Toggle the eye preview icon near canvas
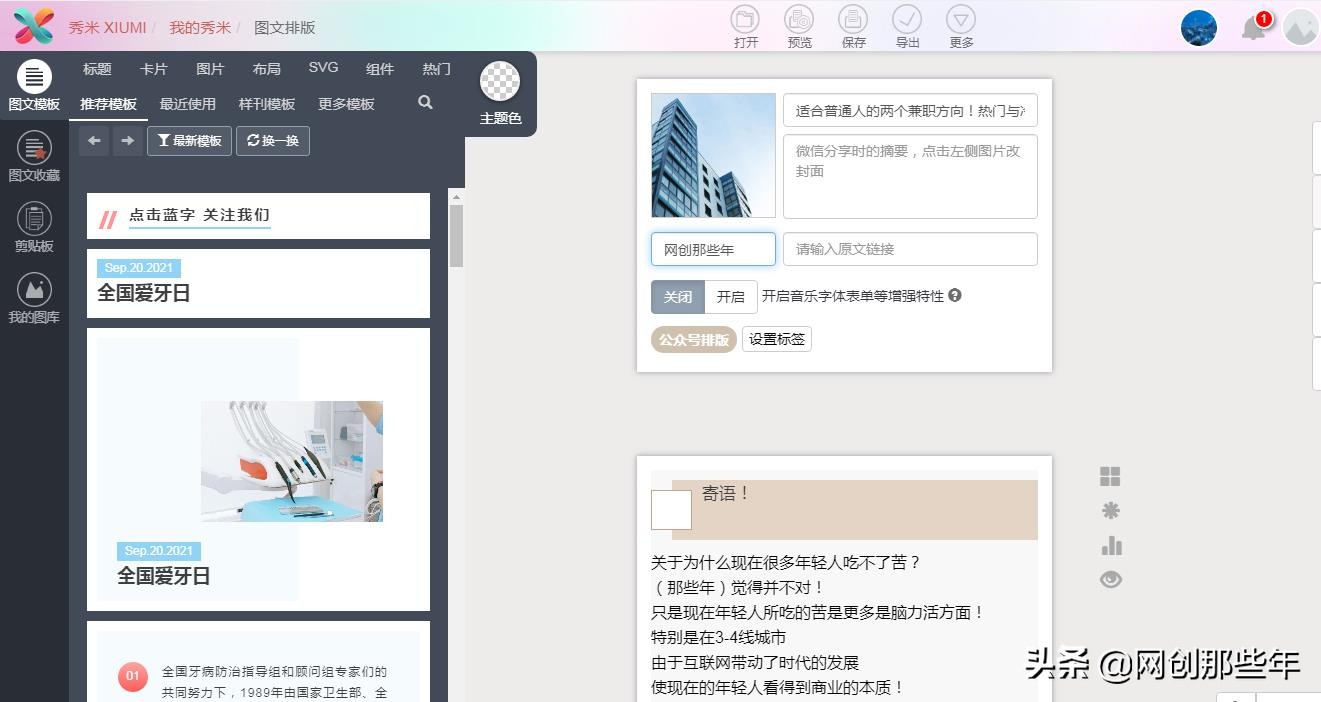 point(1110,579)
